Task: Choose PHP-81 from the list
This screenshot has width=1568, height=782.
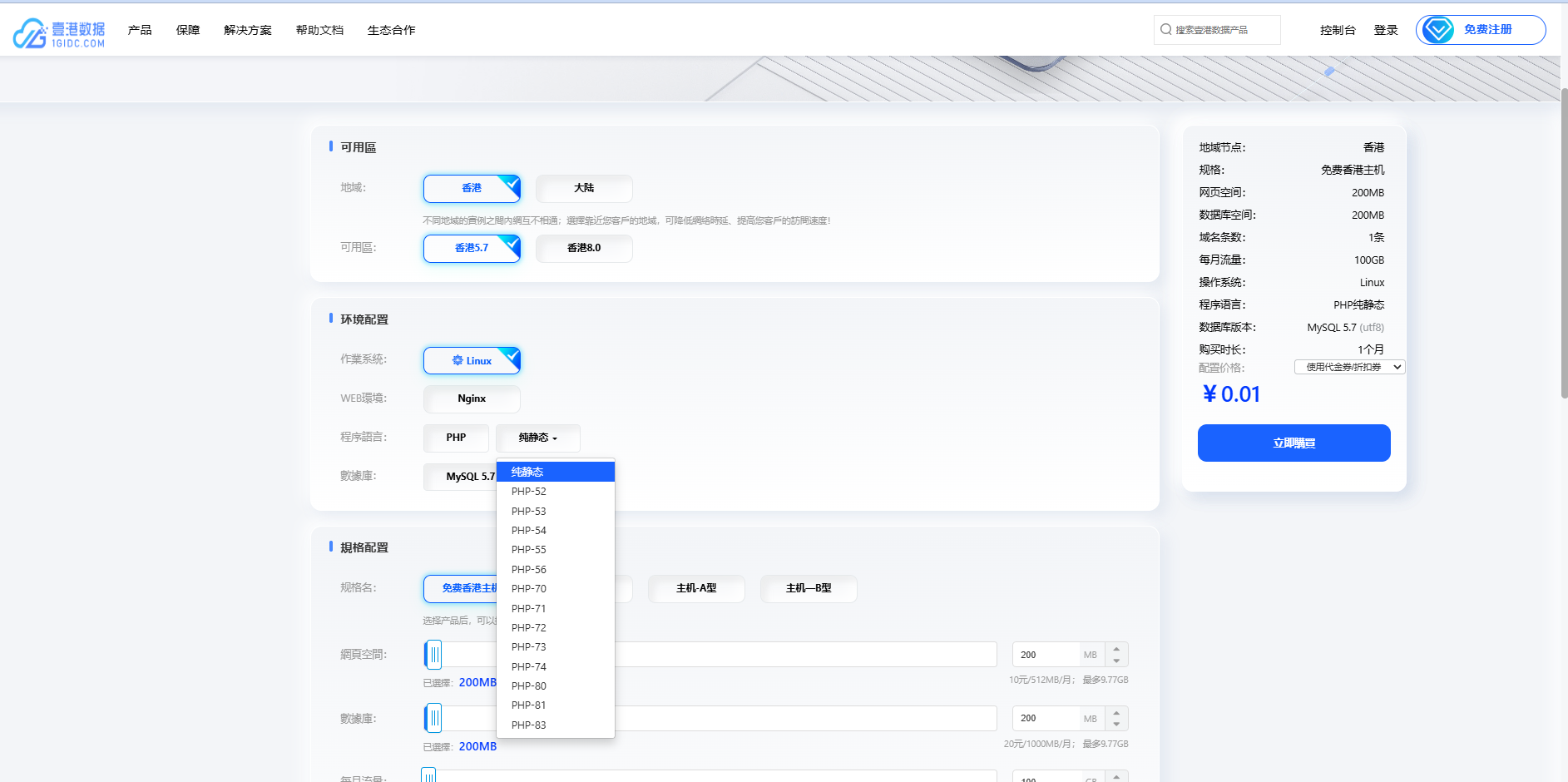Action: pyautogui.click(x=556, y=705)
